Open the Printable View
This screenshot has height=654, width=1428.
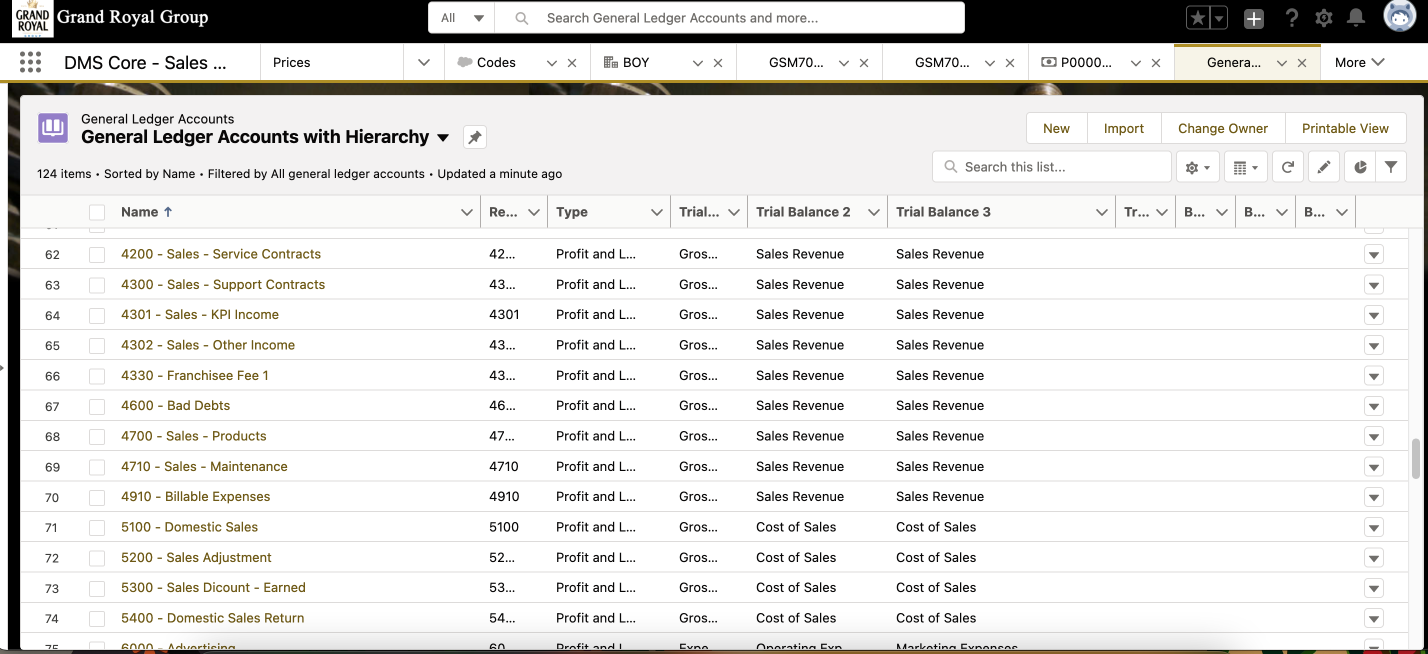click(1345, 128)
